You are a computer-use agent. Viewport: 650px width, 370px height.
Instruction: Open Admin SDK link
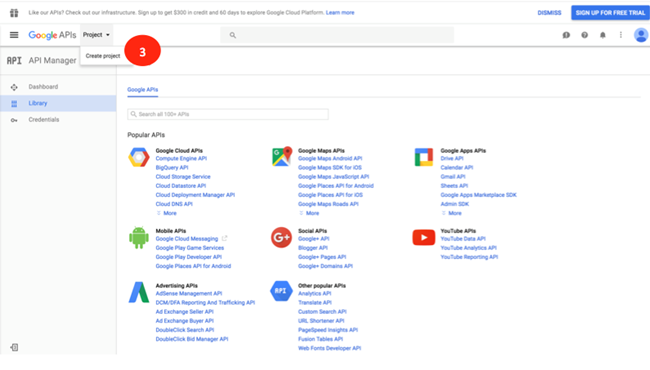pos(455,204)
